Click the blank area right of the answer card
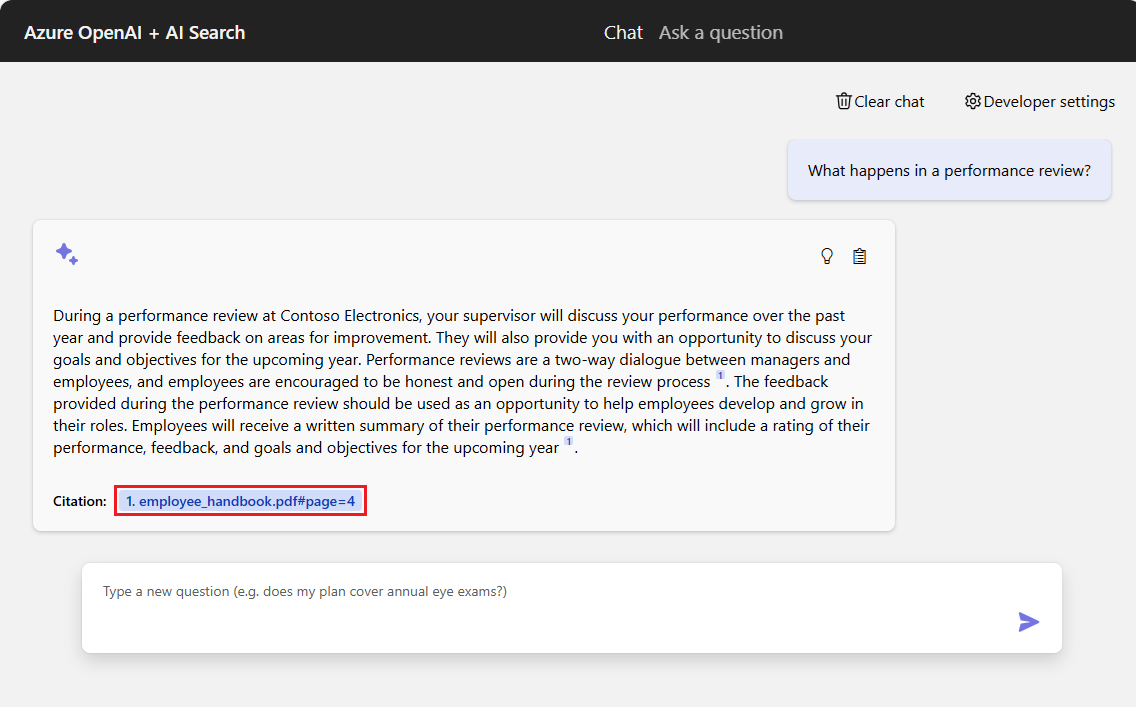This screenshot has height=707, width=1136. (1010, 380)
